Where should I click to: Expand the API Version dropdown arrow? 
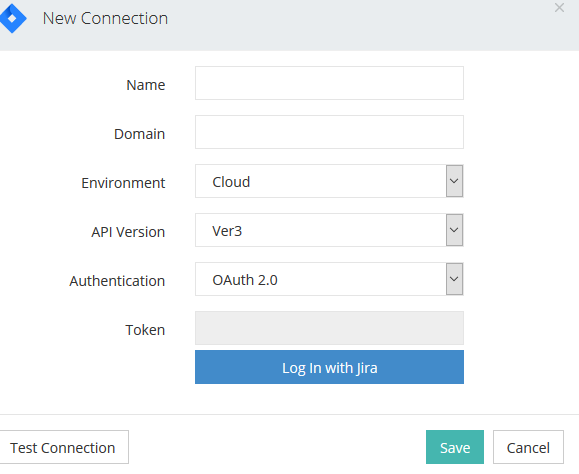click(454, 230)
